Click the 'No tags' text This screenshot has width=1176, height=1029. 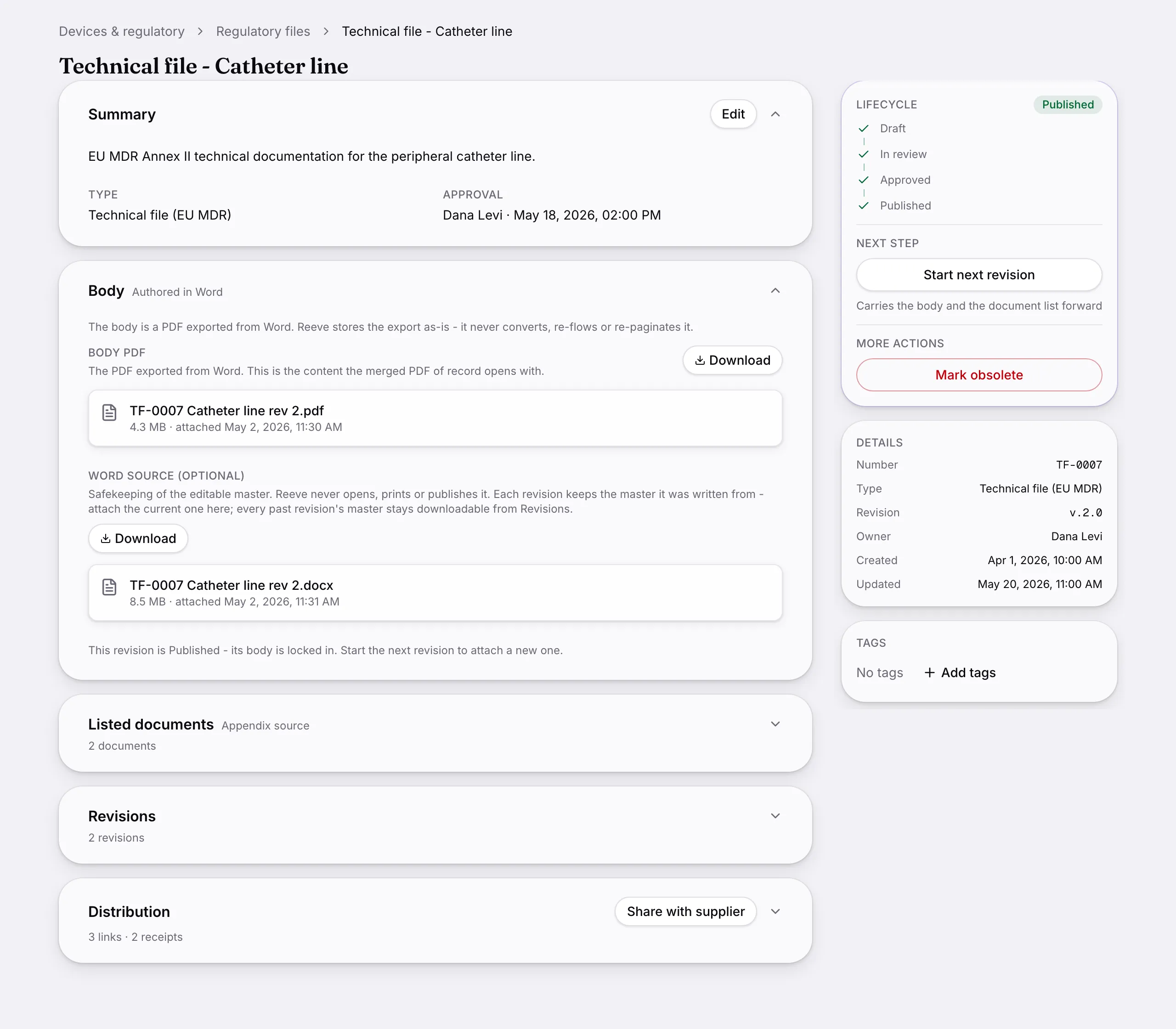880,673
